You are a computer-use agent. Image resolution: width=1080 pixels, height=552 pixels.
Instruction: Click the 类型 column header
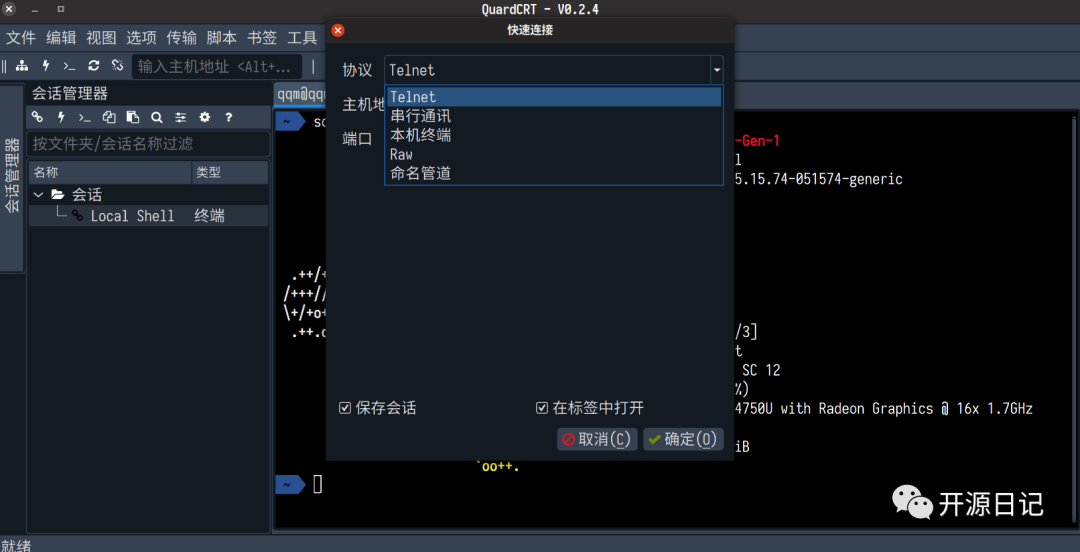pyautogui.click(x=229, y=172)
